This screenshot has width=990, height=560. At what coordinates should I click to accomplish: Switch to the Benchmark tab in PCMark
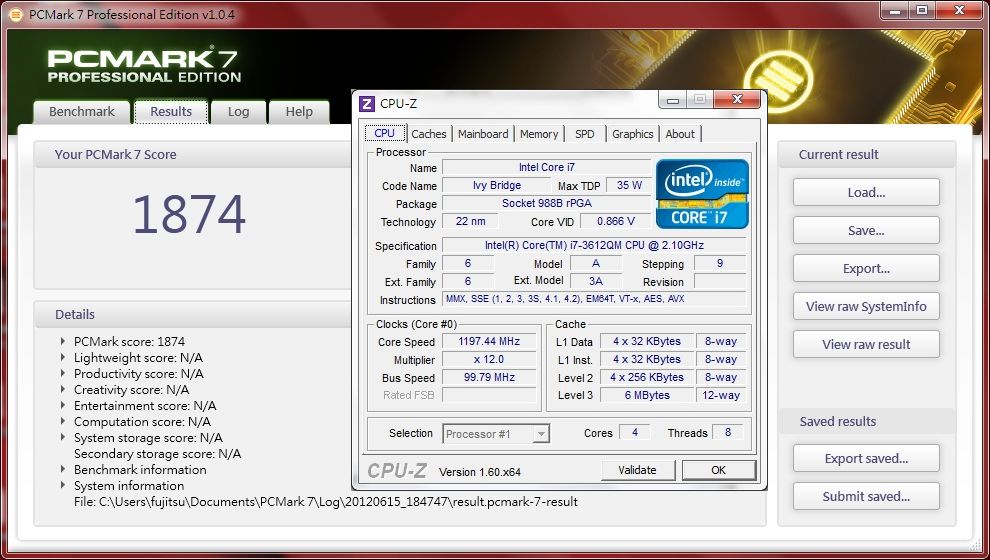(x=81, y=112)
